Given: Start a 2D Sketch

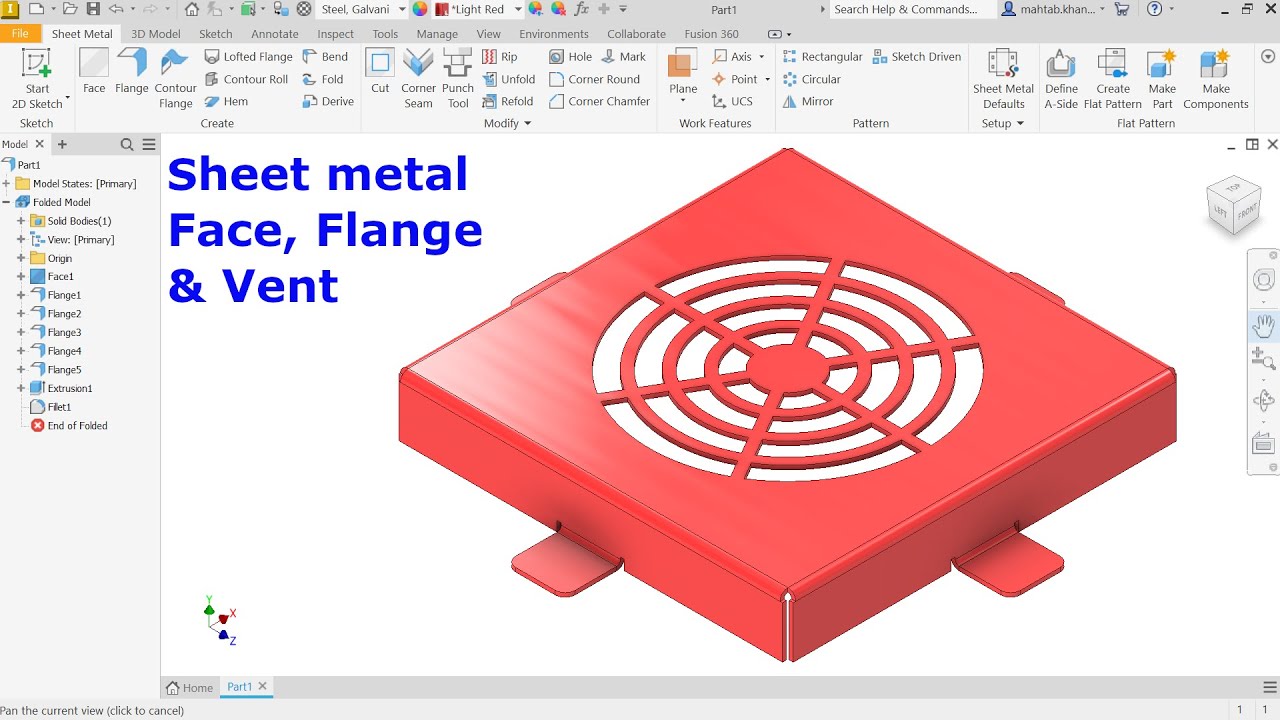Looking at the screenshot, I should click(x=38, y=79).
